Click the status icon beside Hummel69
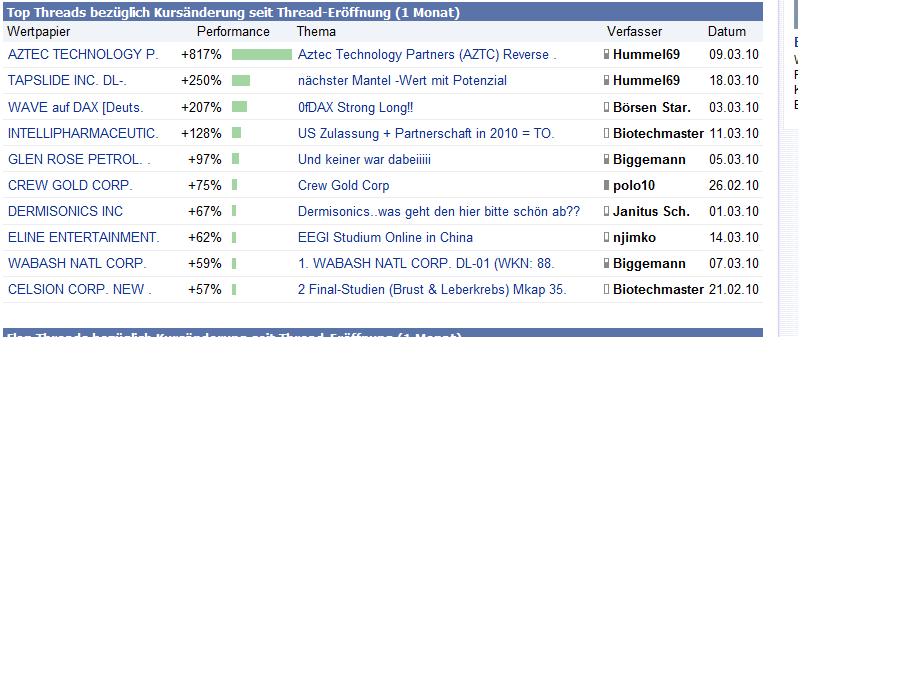This screenshot has height=692, width=922. click(x=605, y=54)
